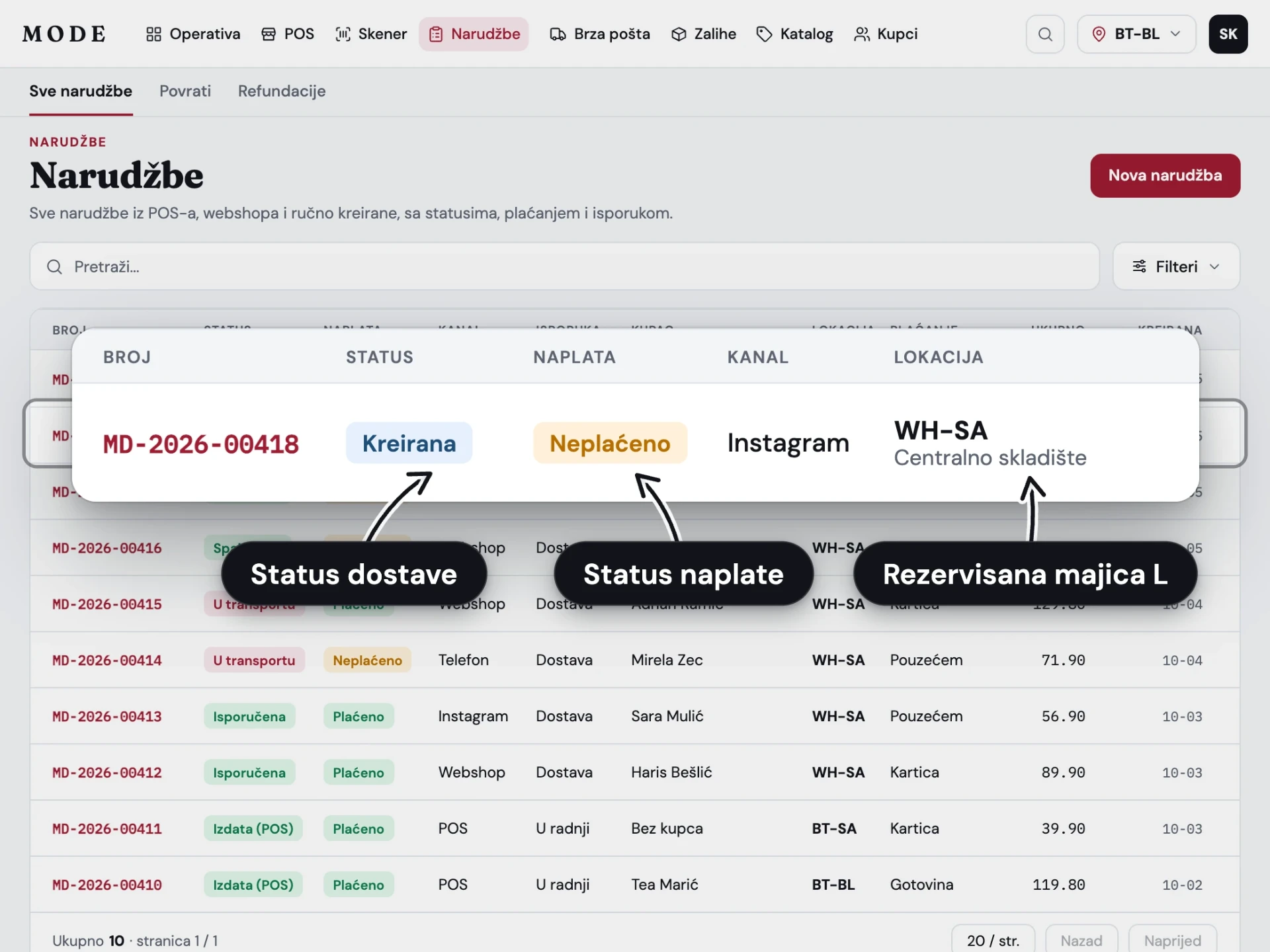The width and height of the screenshot is (1270, 952).
Task: Open the 20 / str. page size selector
Action: pos(993,940)
